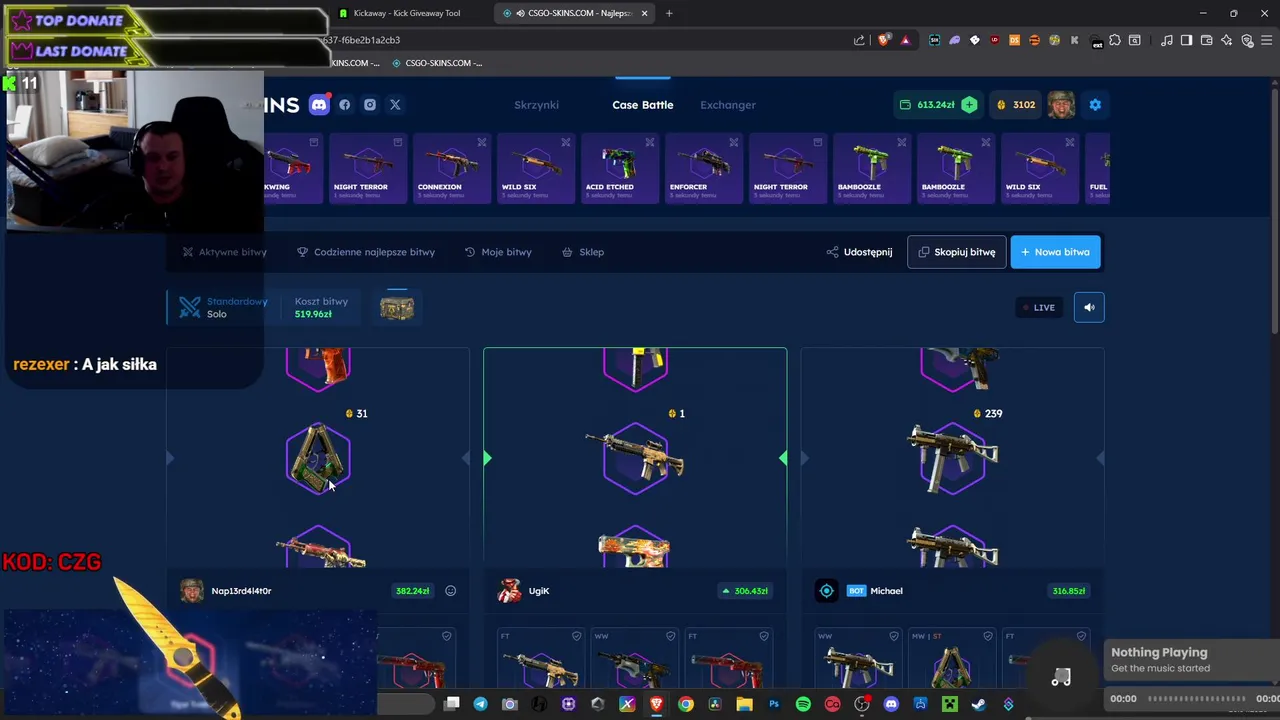Click the green plus add-balance icon
The width and height of the screenshot is (1280, 720).
(969, 104)
